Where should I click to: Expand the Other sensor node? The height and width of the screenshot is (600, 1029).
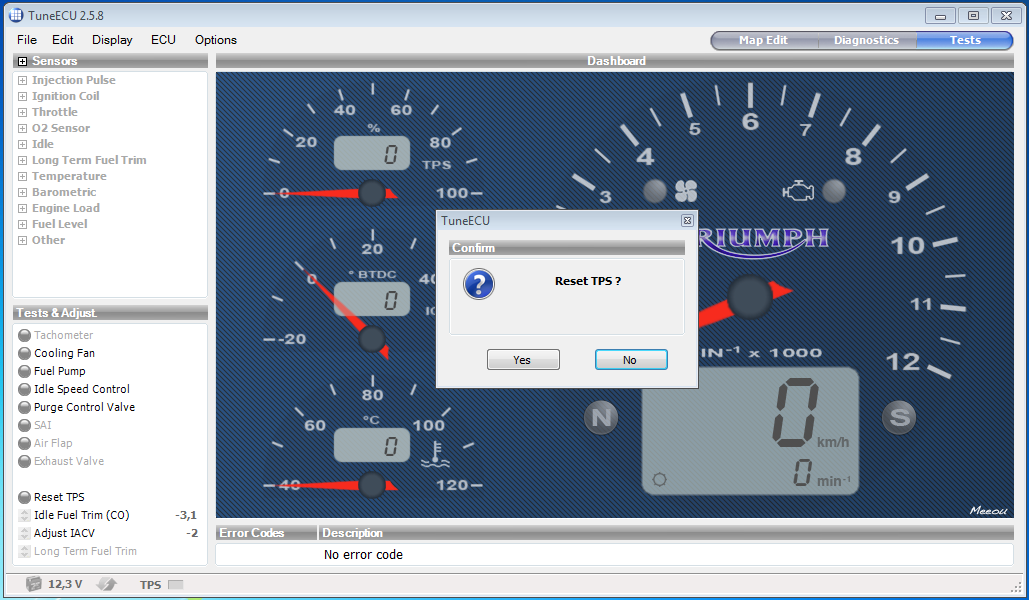(x=22, y=240)
